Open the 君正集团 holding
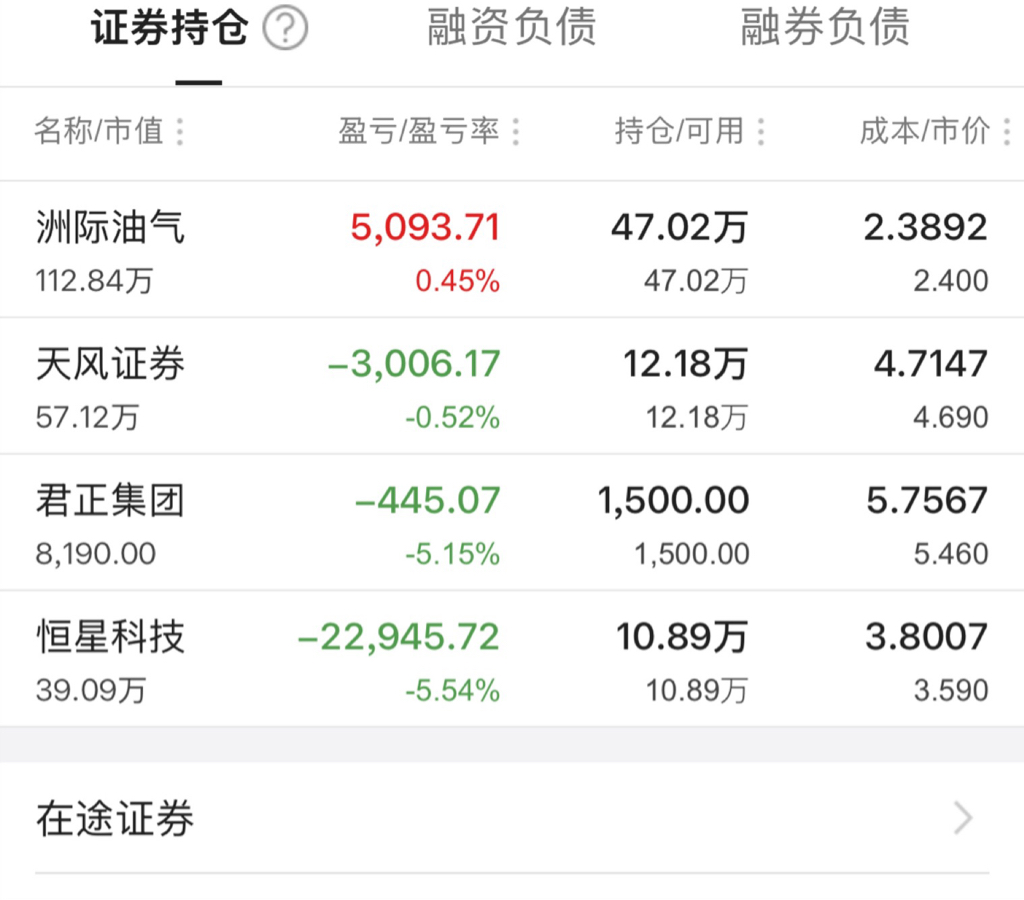The image size is (1024, 900). pyautogui.click(x=512, y=522)
